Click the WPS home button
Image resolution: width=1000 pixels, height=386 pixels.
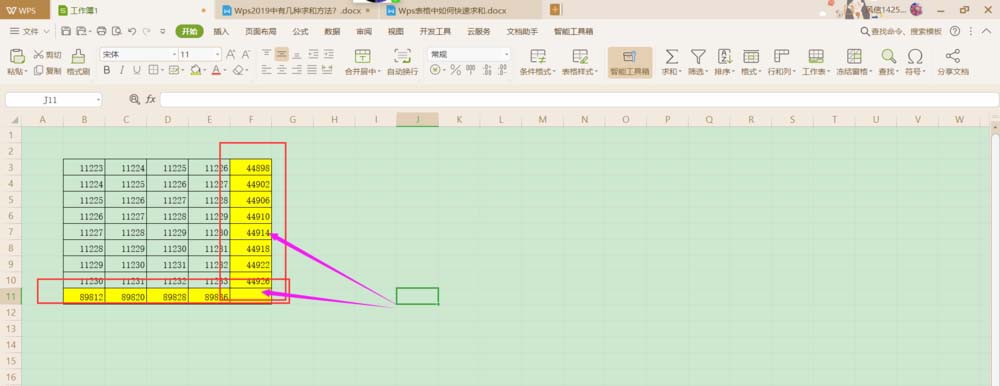[25, 10]
